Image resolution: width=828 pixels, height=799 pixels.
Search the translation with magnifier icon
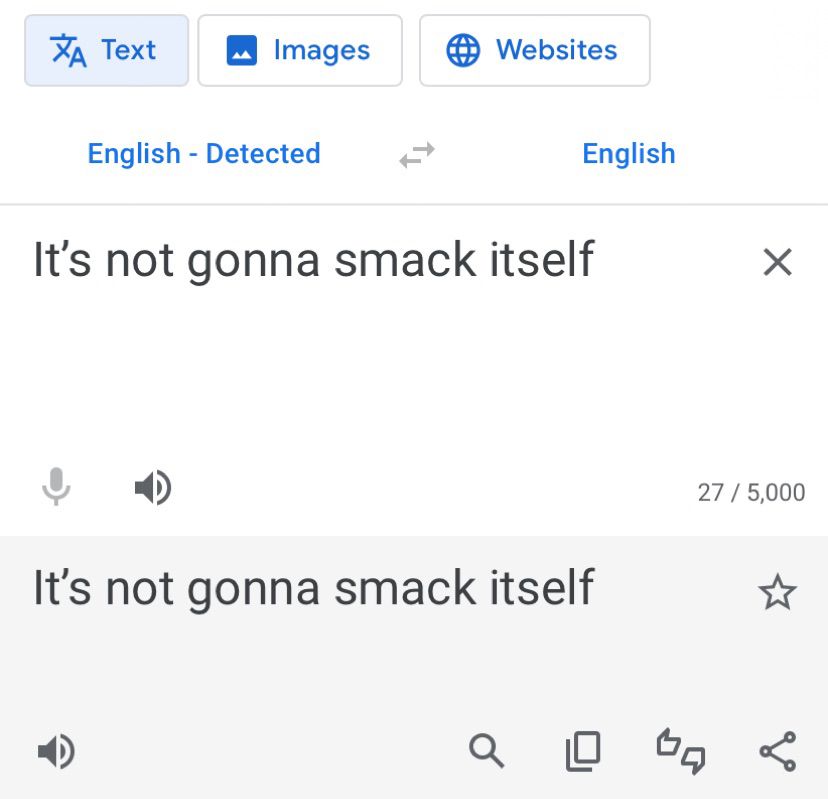[x=487, y=750]
